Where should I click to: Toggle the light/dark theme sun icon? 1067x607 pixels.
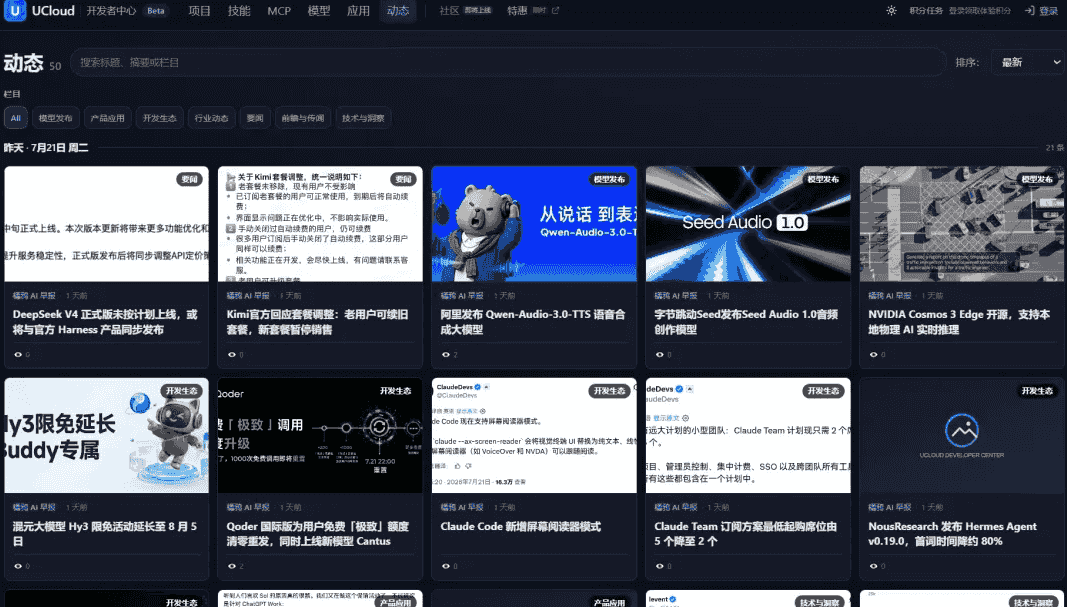(x=891, y=11)
